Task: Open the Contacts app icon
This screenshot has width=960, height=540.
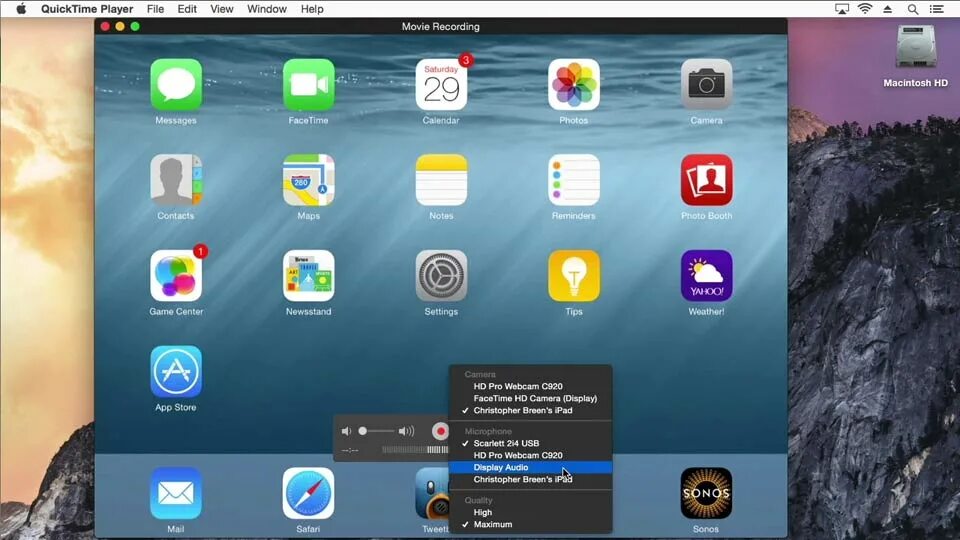Action: [x=176, y=180]
